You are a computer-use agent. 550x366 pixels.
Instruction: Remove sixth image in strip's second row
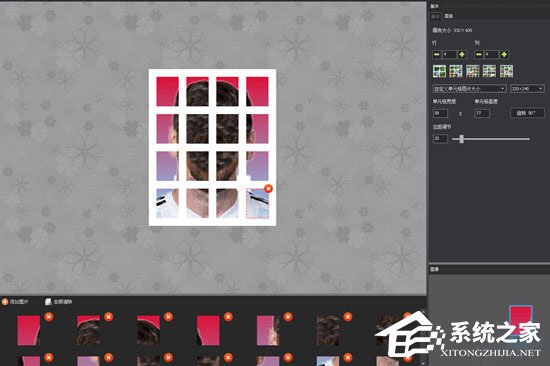348,358
